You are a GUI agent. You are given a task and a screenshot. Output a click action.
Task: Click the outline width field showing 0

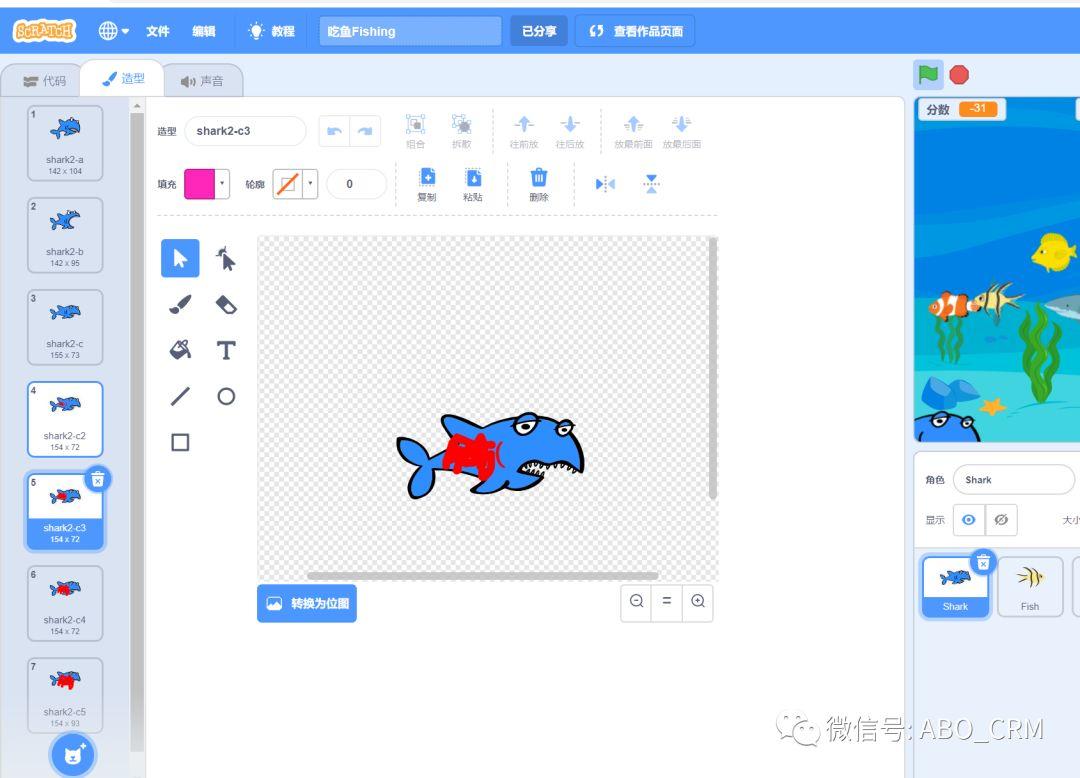[356, 184]
